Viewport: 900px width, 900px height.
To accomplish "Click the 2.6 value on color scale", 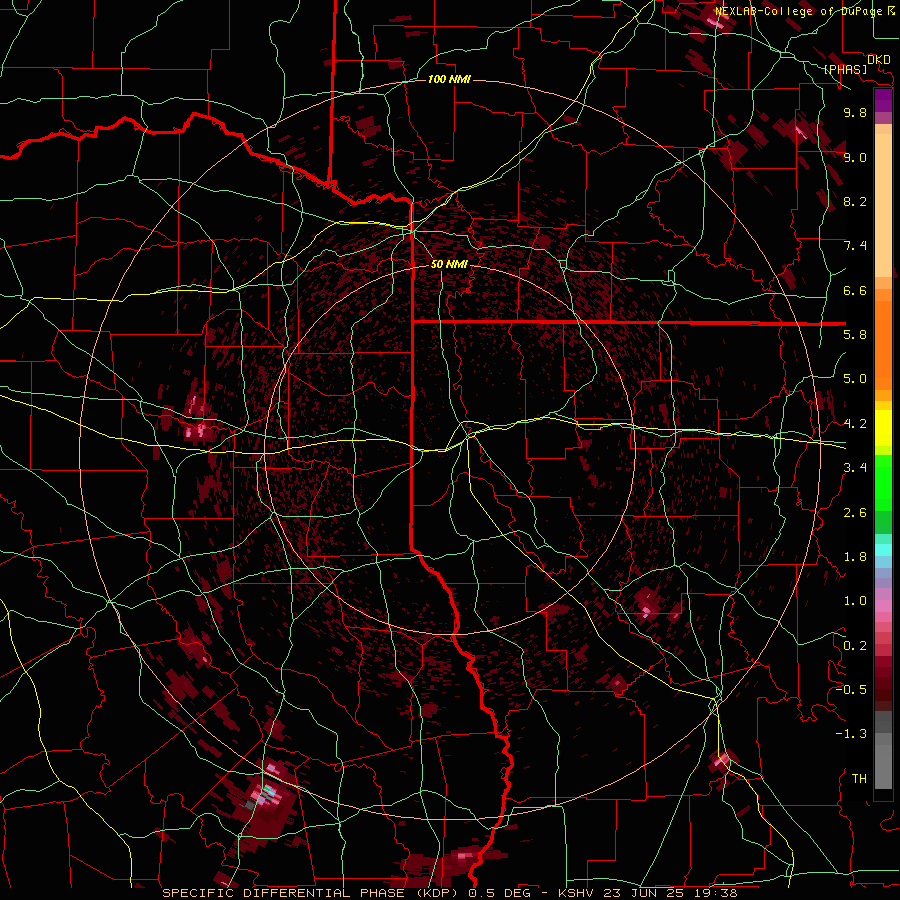I will [855, 513].
